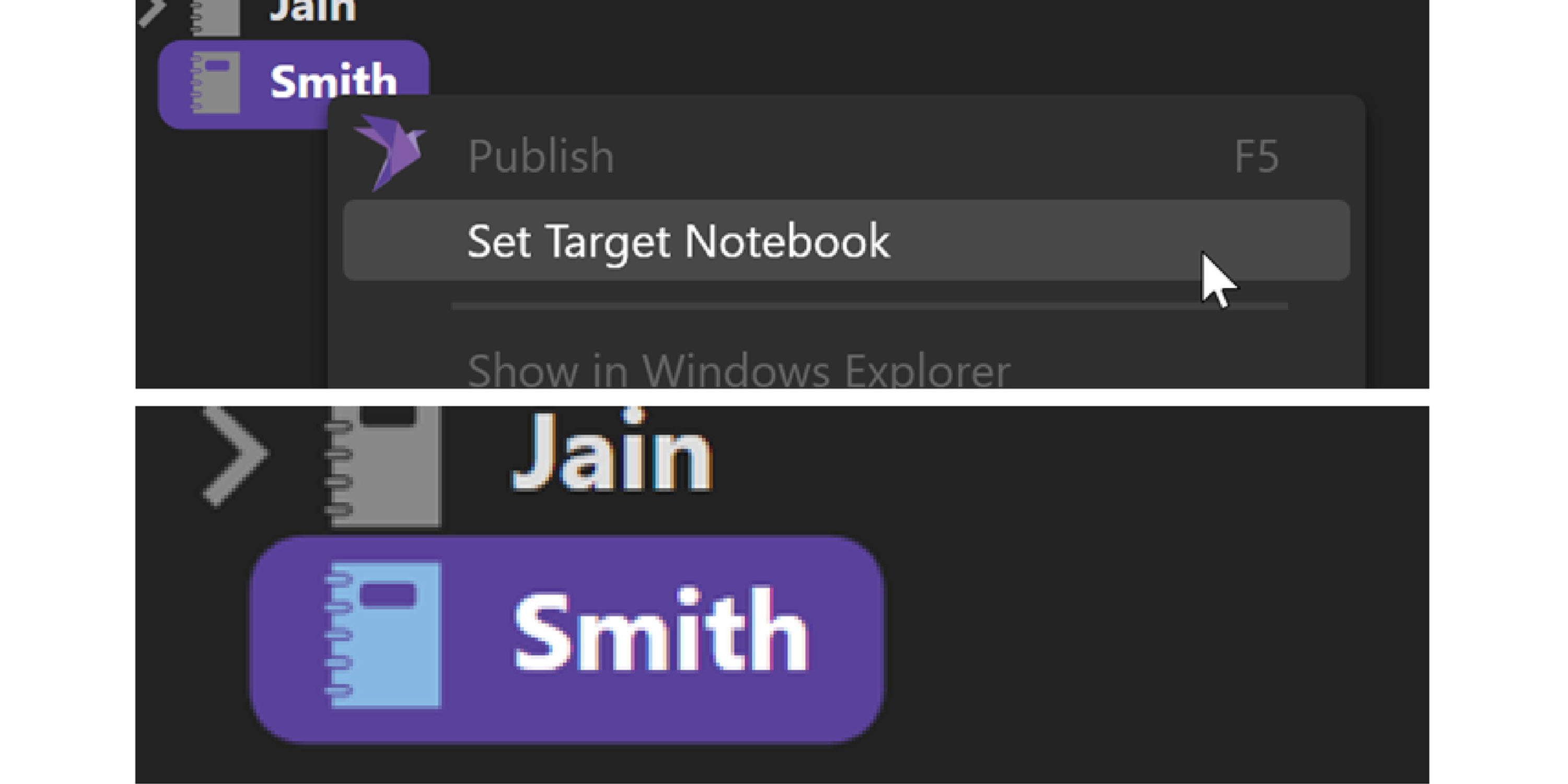The image size is (1568, 784).
Task: Select the Jain label in the lower tree
Action: pos(611,452)
